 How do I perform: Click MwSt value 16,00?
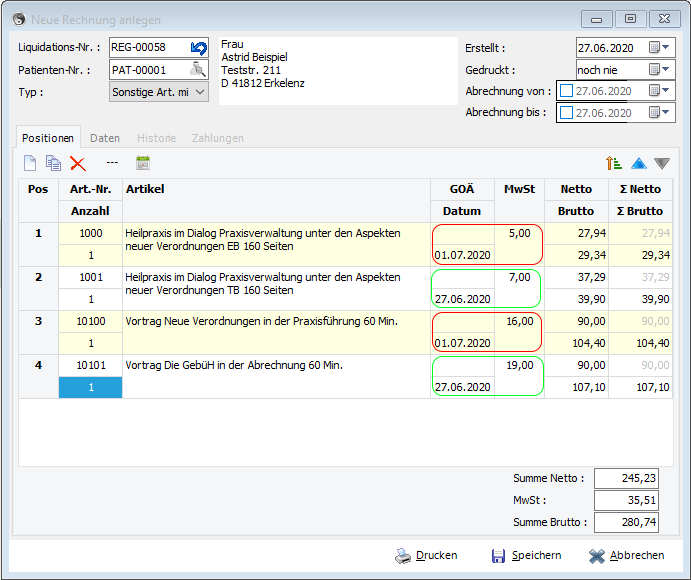pos(520,321)
